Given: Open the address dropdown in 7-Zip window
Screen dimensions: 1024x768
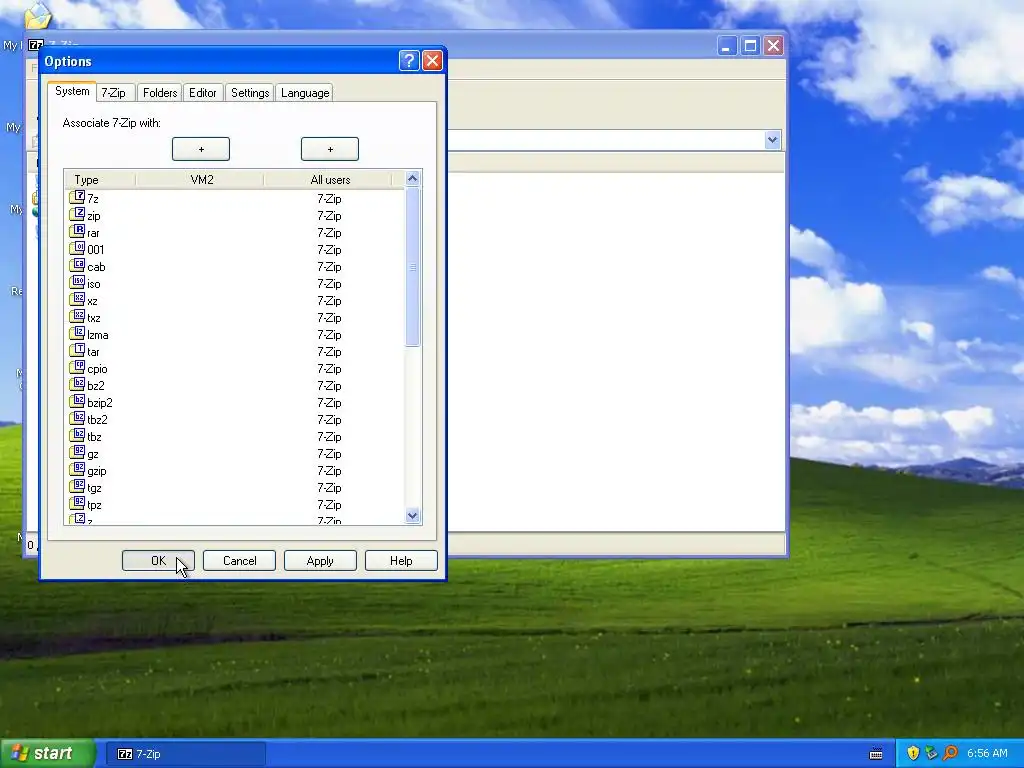Looking at the screenshot, I should pyautogui.click(x=773, y=140).
